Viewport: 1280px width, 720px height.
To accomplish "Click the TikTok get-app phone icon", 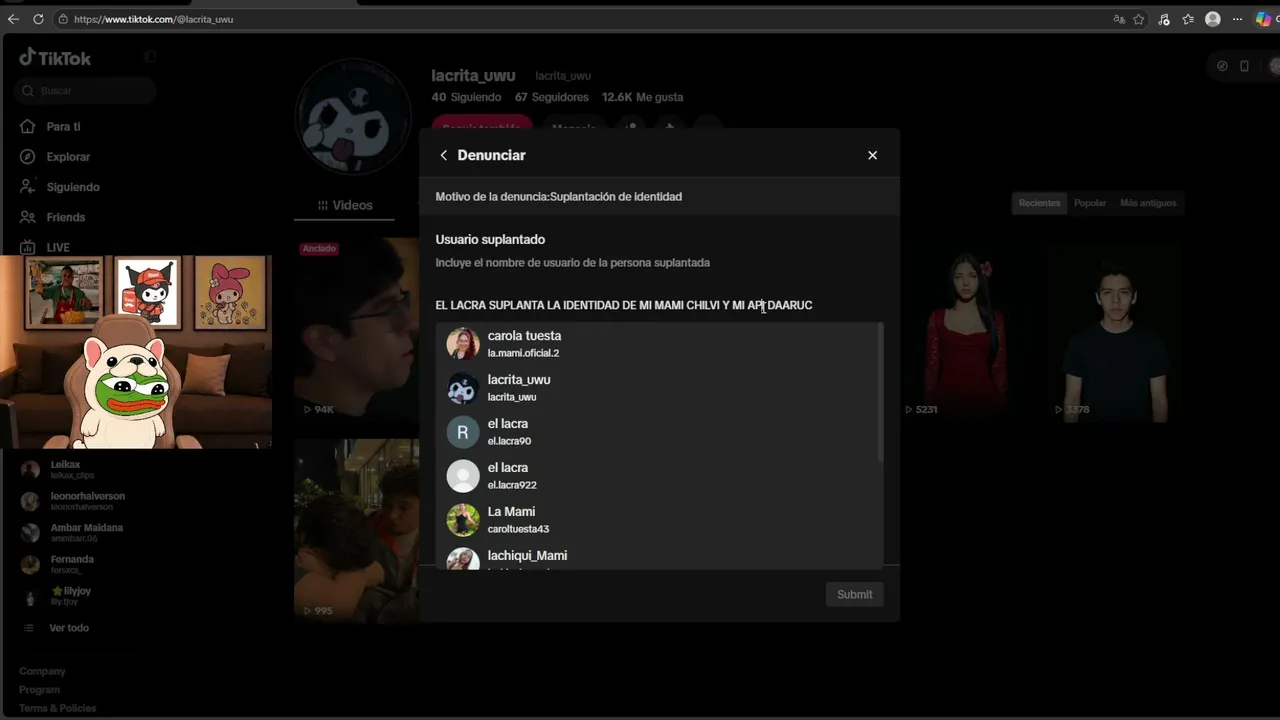I will pos(1244,66).
